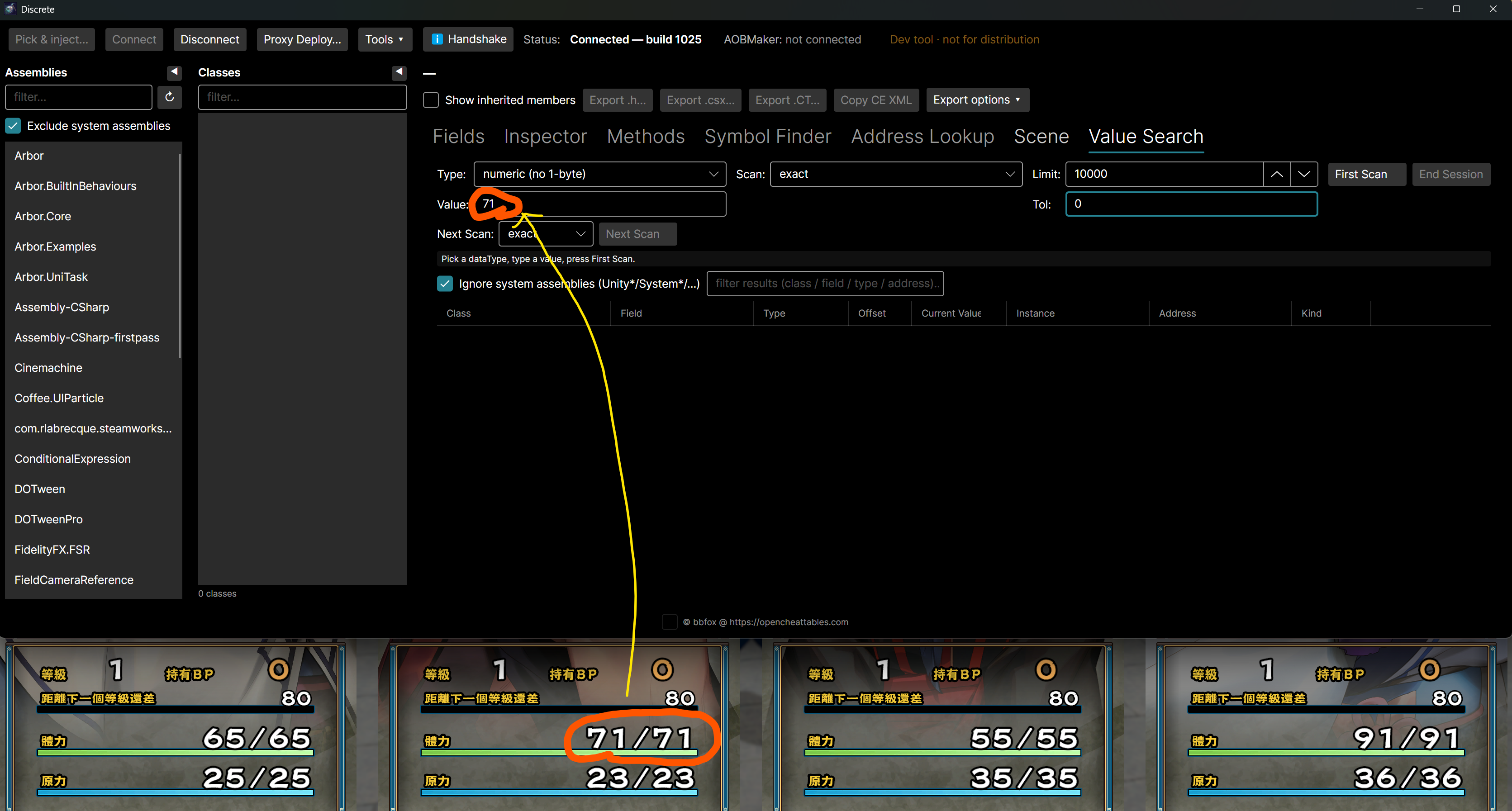The image size is (1512, 811).
Task: Open the Scan mode dropdown
Action: point(896,174)
